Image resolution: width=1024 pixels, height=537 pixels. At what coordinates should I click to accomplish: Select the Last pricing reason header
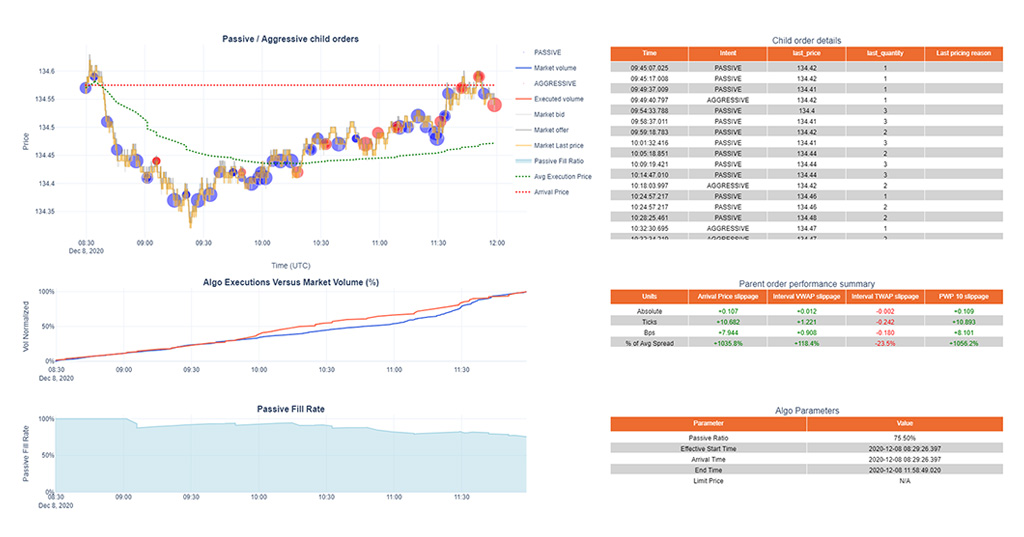[x=963, y=53]
